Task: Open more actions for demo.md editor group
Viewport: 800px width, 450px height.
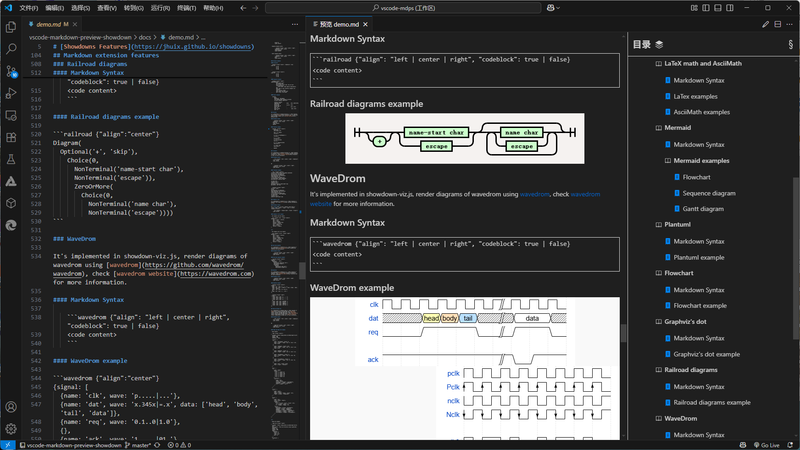Action: click(x=295, y=24)
